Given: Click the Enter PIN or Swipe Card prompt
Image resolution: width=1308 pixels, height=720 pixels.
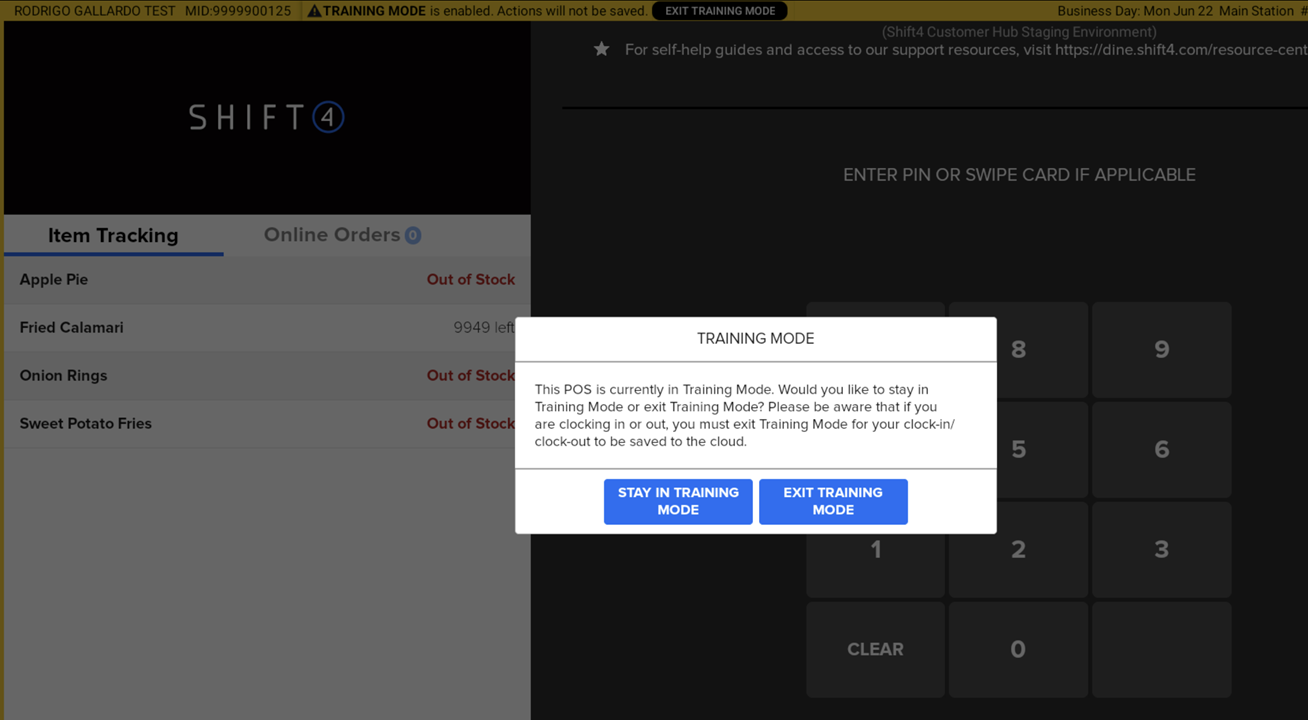Looking at the screenshot, I should pyautogui.click(x=1019, y=175).
